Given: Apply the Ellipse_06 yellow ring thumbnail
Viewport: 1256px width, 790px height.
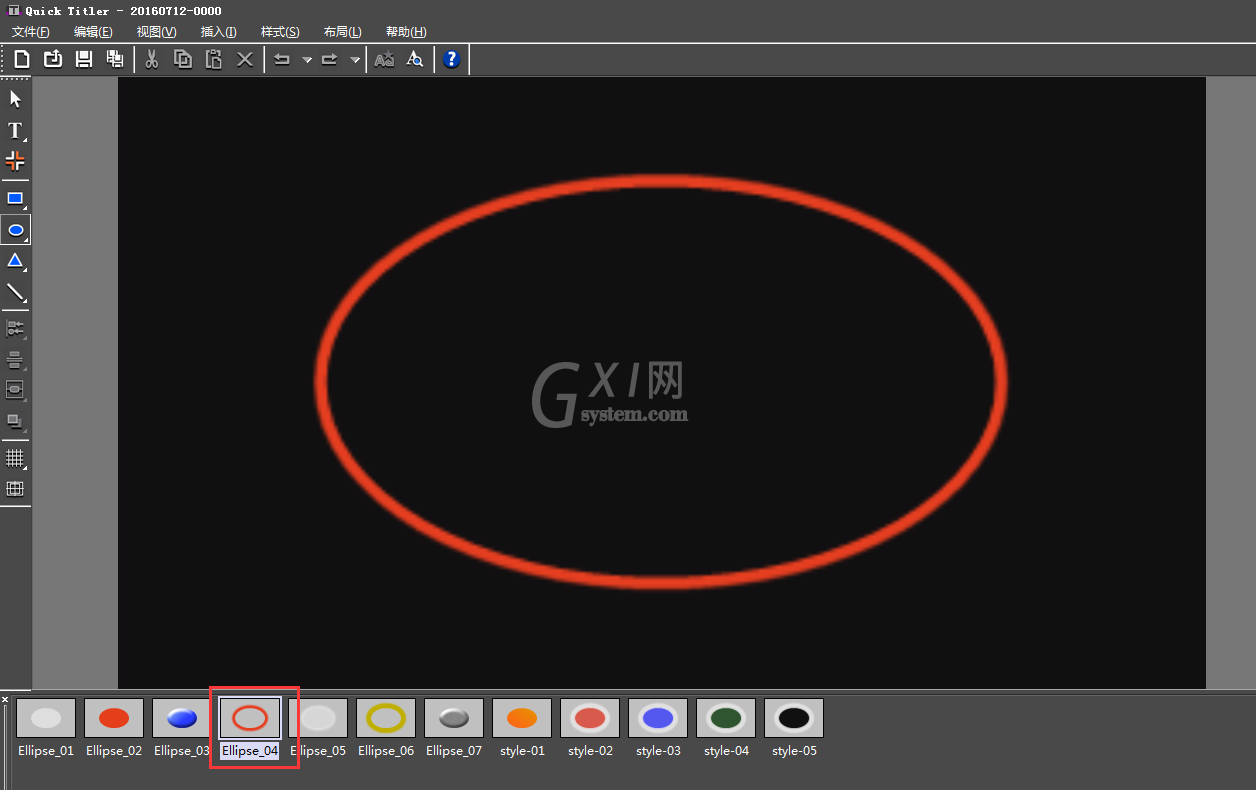Looking at the screenshot, I should tap(386, 718).
